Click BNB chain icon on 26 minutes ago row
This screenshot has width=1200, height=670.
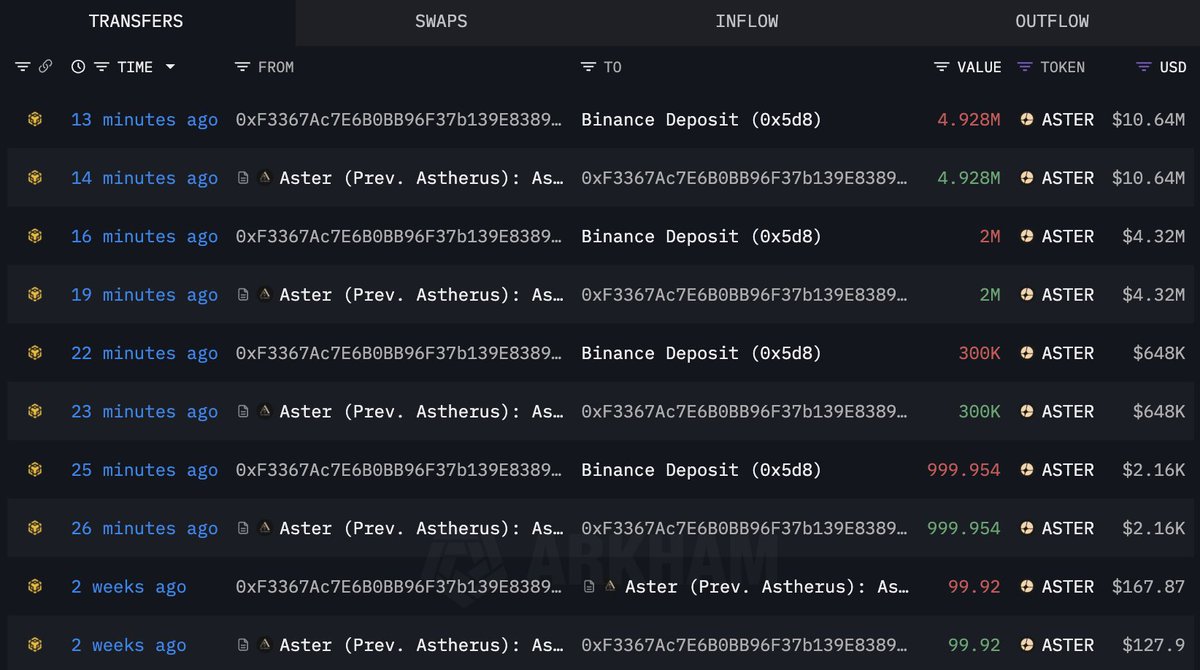click(35, 528)
